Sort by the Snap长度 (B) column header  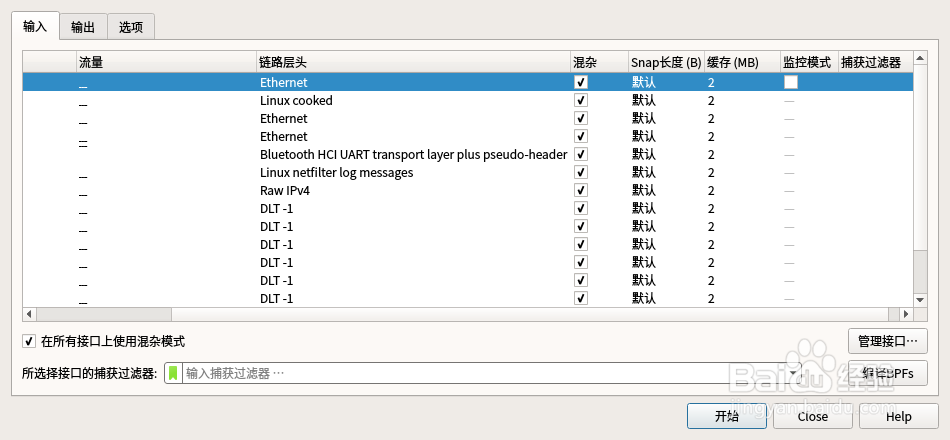tap(666, 62)
